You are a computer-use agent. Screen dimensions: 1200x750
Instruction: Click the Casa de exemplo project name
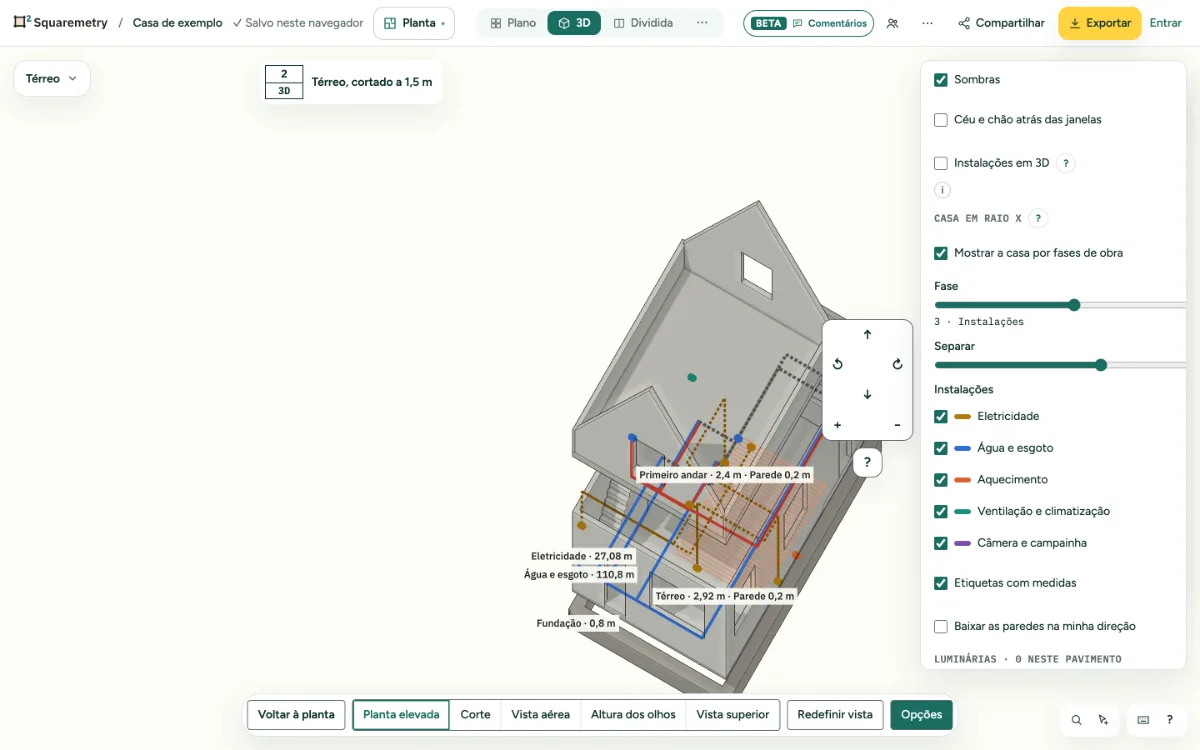click(178, 23)
